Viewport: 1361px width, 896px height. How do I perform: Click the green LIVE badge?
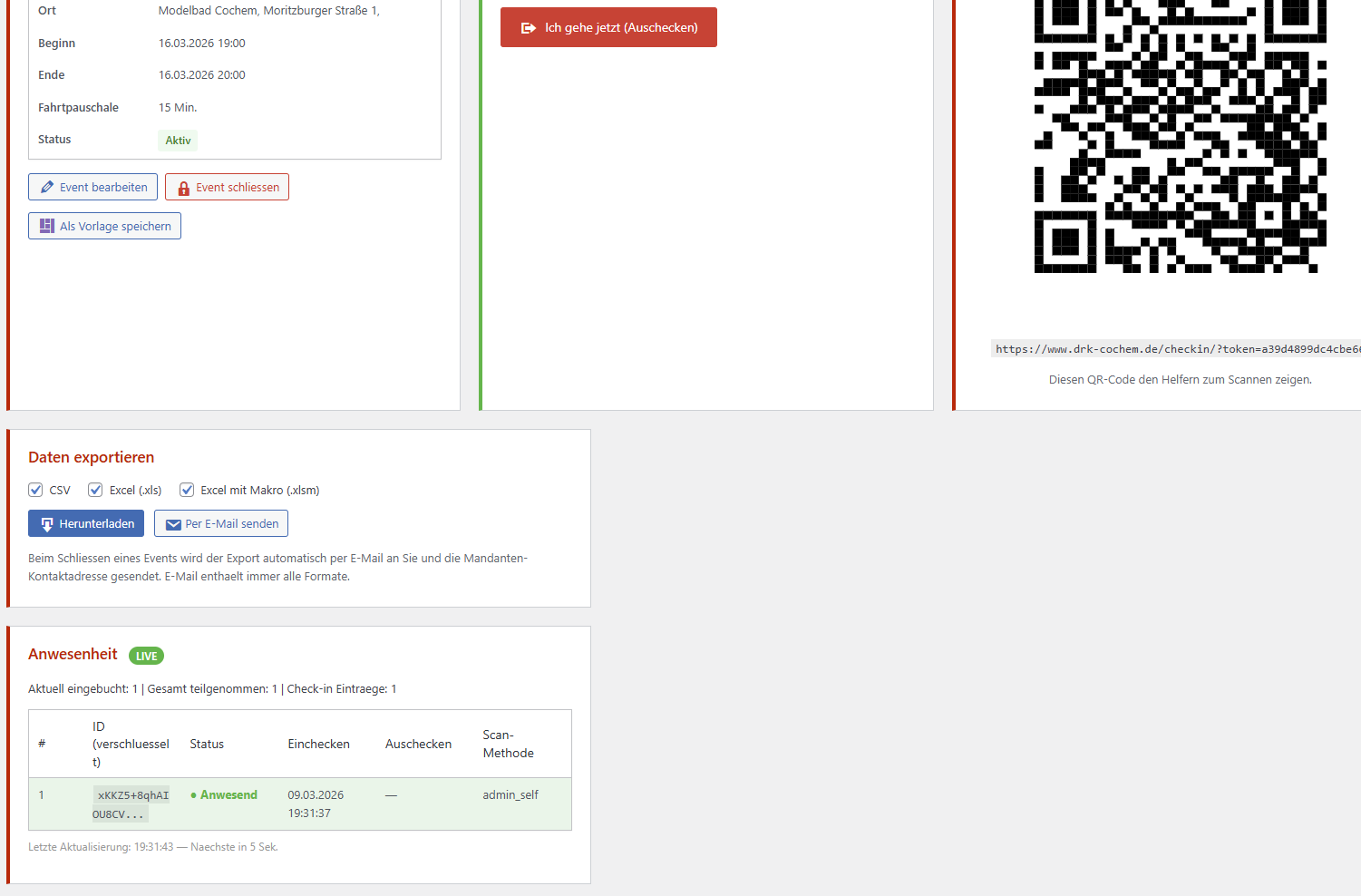pyautogui.click(x=146, y=656)
